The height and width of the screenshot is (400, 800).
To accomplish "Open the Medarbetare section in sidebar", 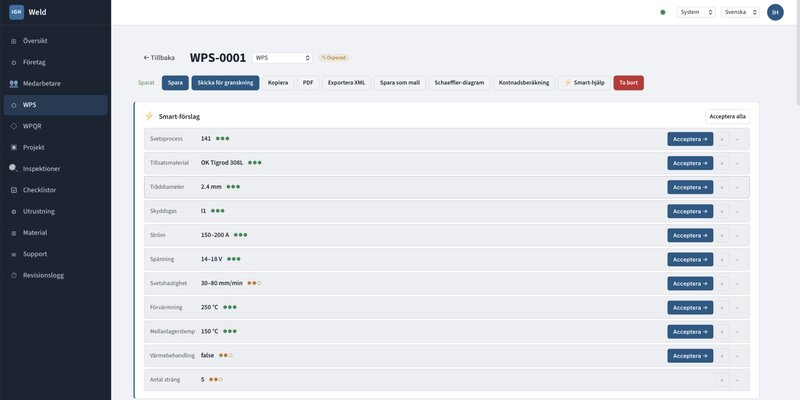I will [42, 83].
